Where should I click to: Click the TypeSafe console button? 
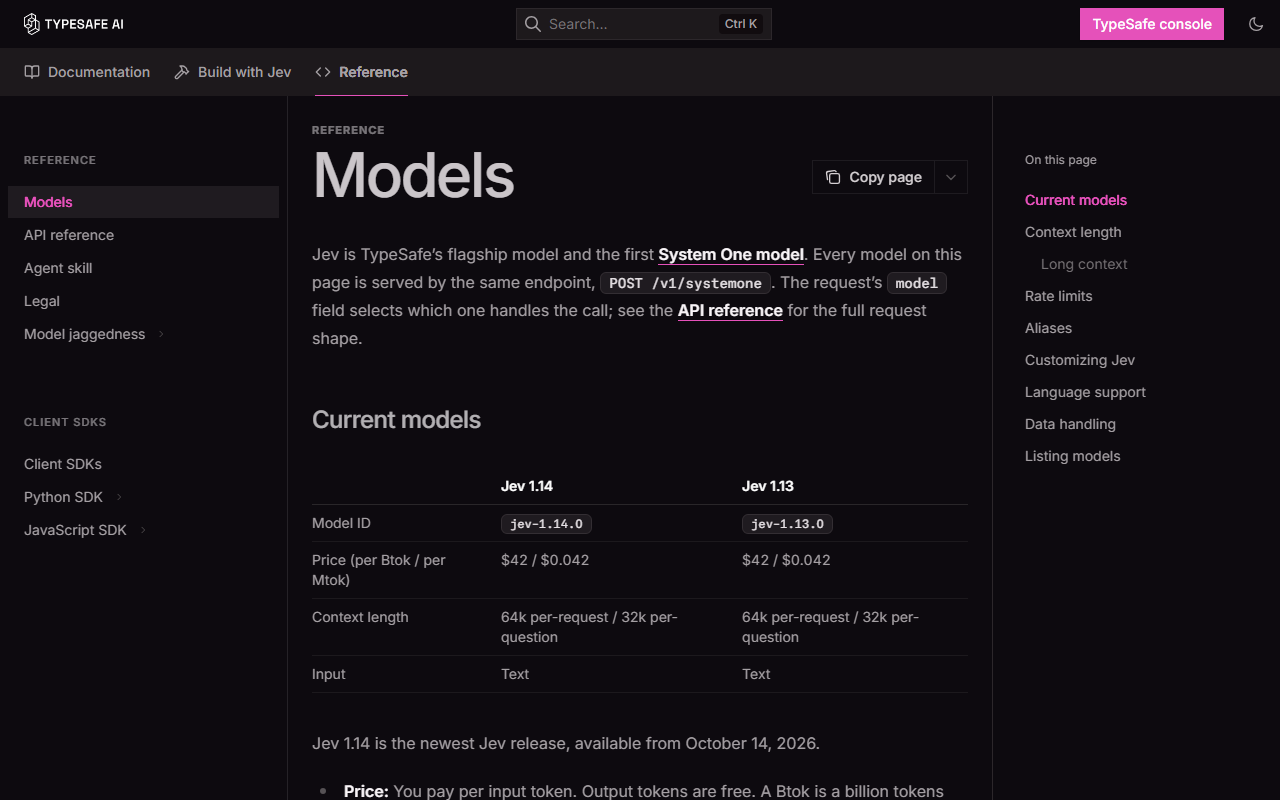click(1152, 24)
